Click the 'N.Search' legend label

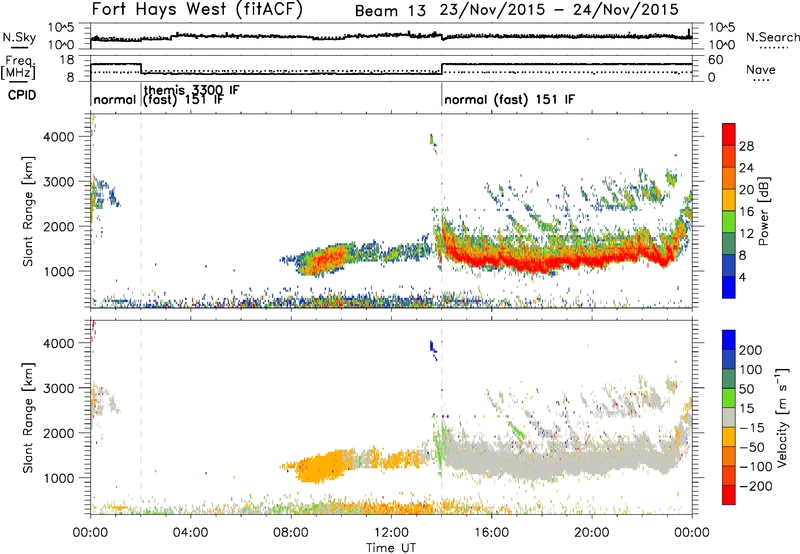(x=772, y=37)
